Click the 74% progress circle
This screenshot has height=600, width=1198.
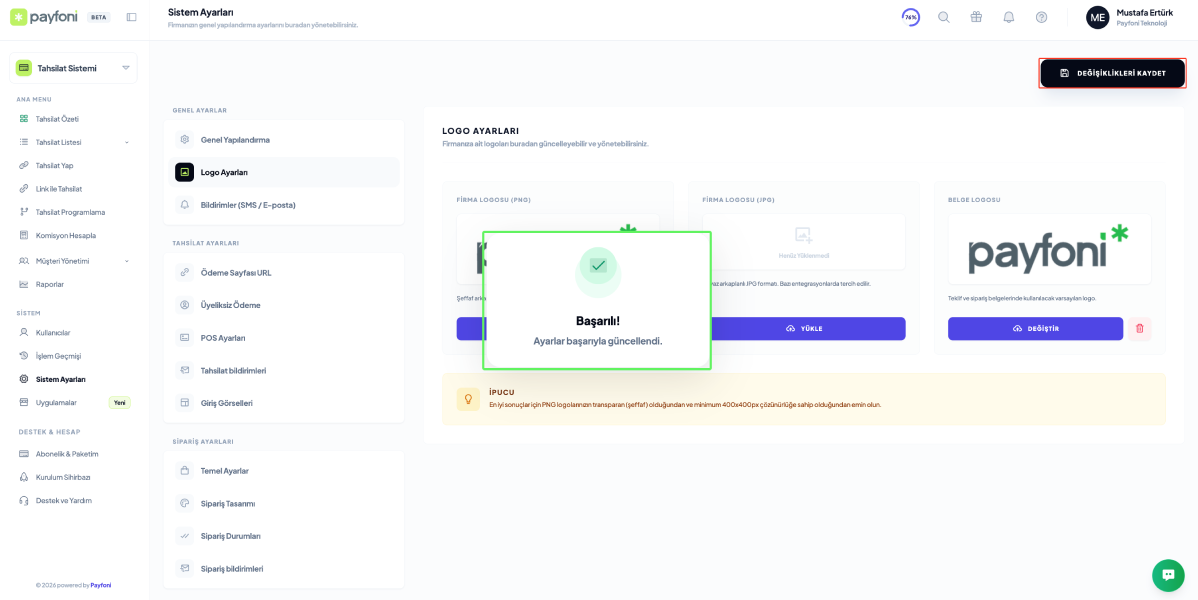[910, 17]
